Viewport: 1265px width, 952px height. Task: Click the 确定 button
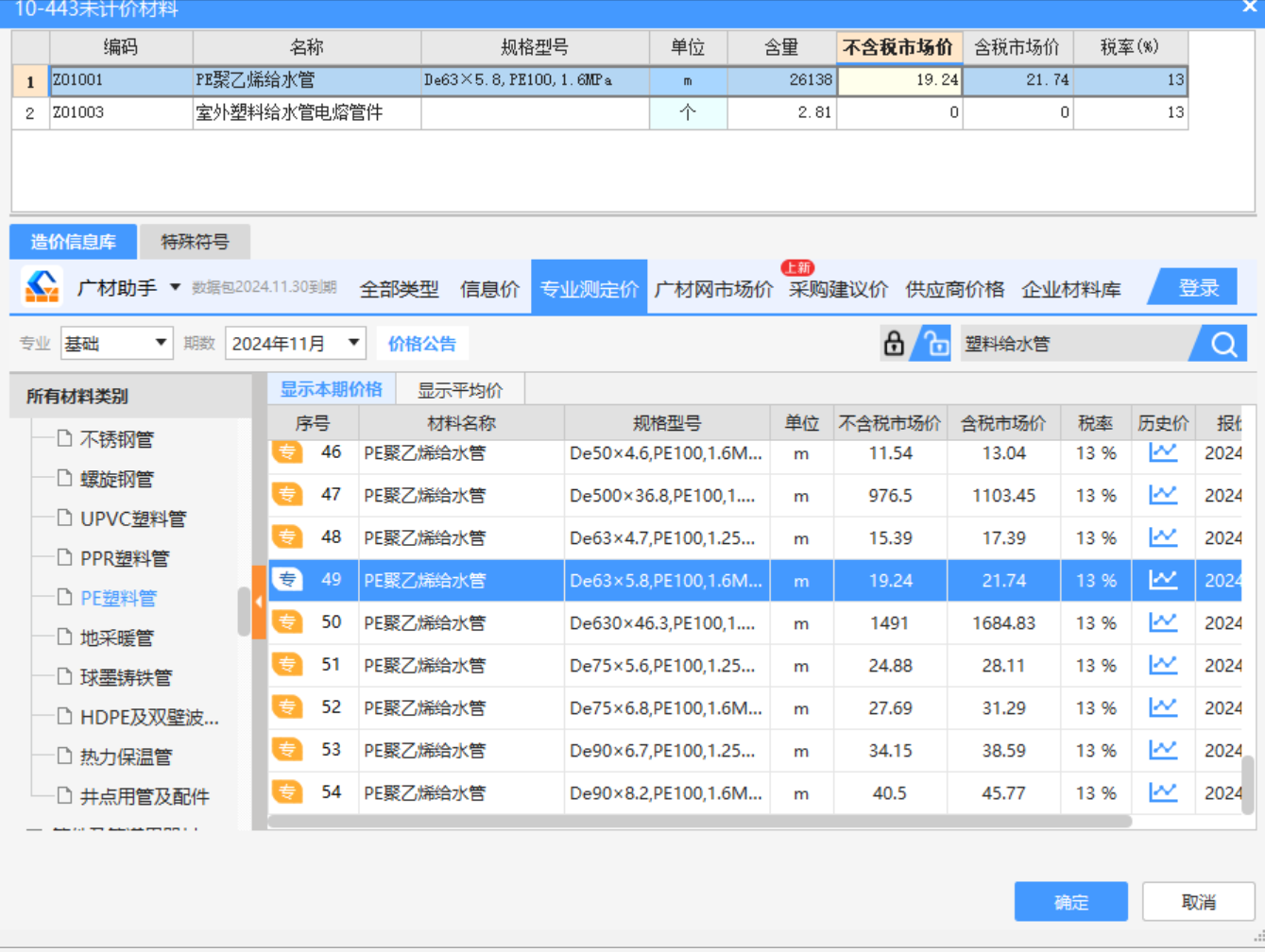[x=1070, y=902]
